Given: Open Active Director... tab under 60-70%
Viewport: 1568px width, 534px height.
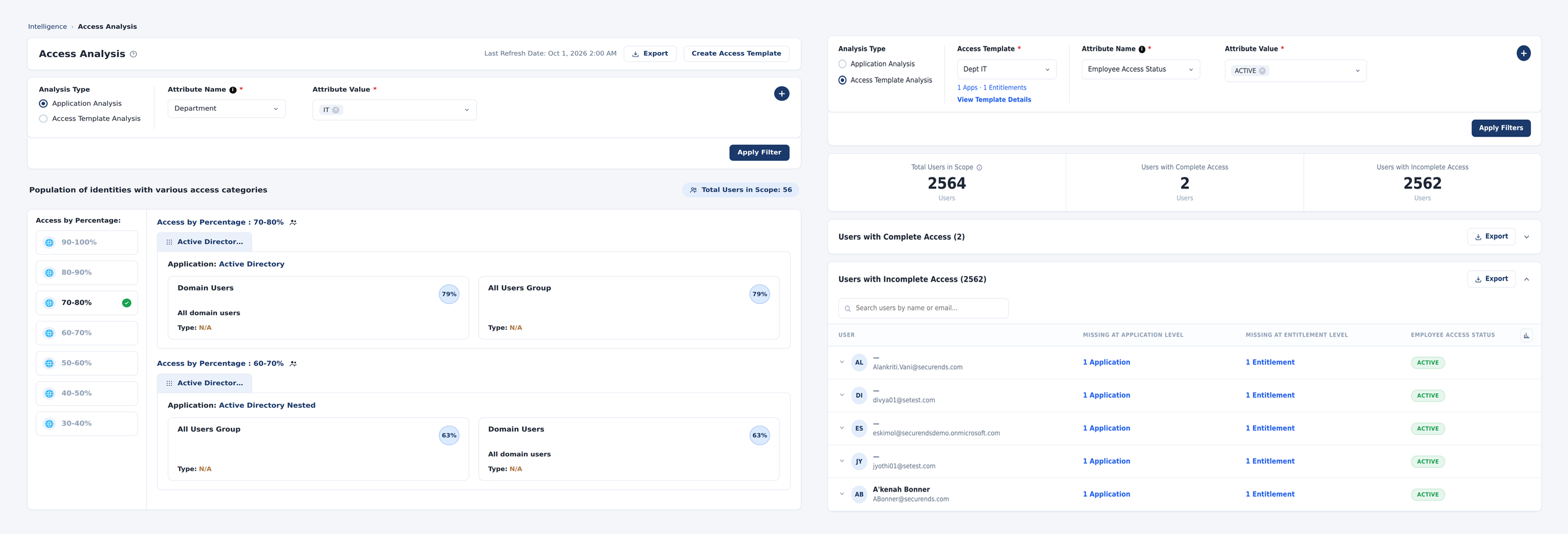Looking at the screenshot, I should pyautogui.click(x=204, y=384).
